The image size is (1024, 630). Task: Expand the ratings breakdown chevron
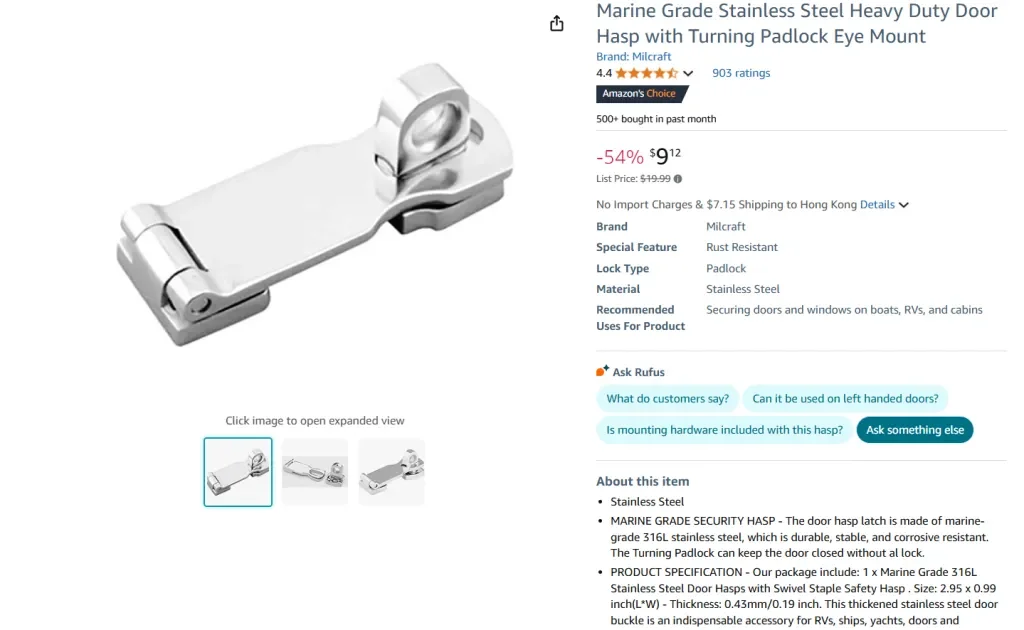coord(688,74)
